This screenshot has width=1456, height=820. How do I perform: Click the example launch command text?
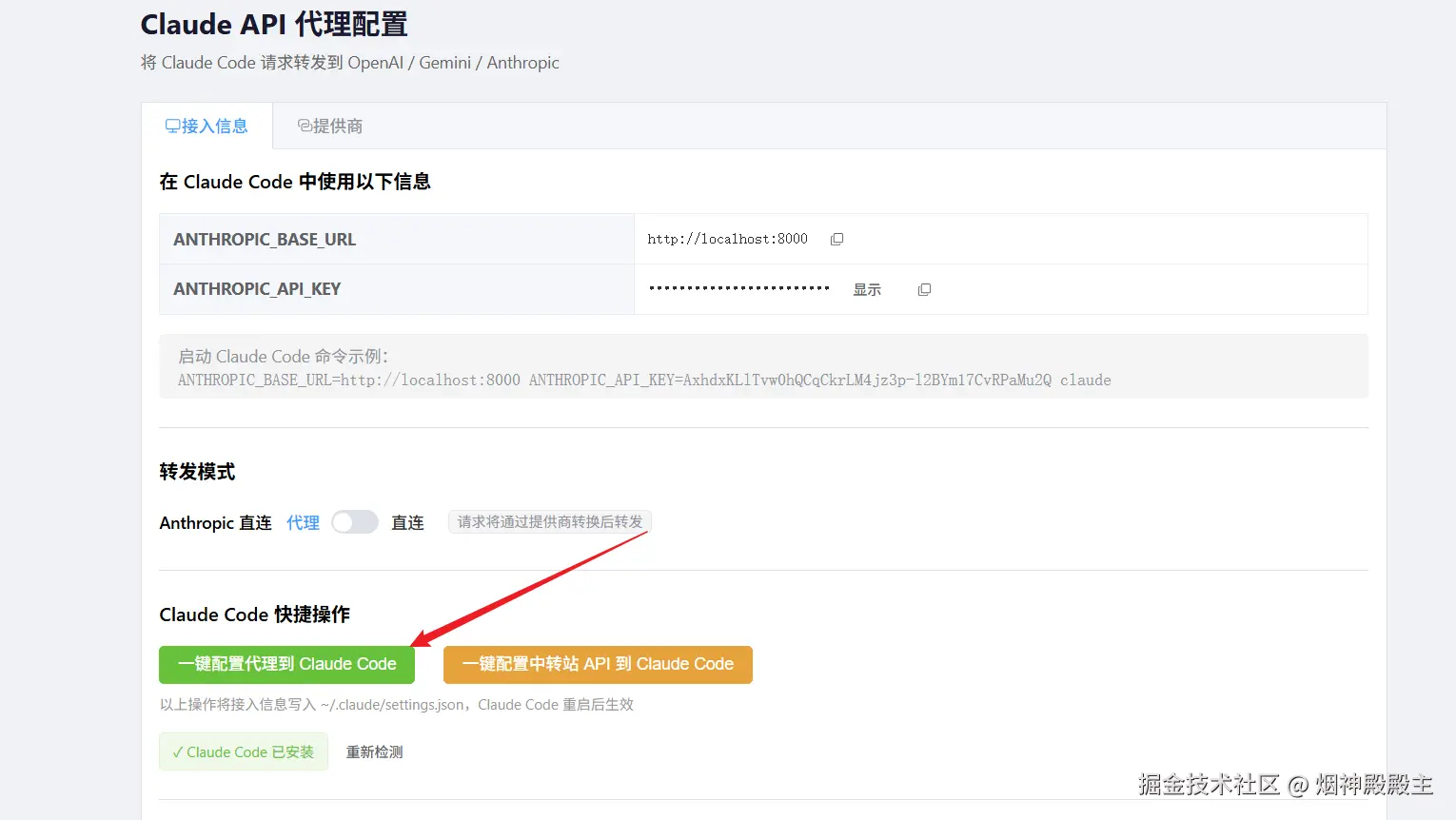(x=644, y=380)
